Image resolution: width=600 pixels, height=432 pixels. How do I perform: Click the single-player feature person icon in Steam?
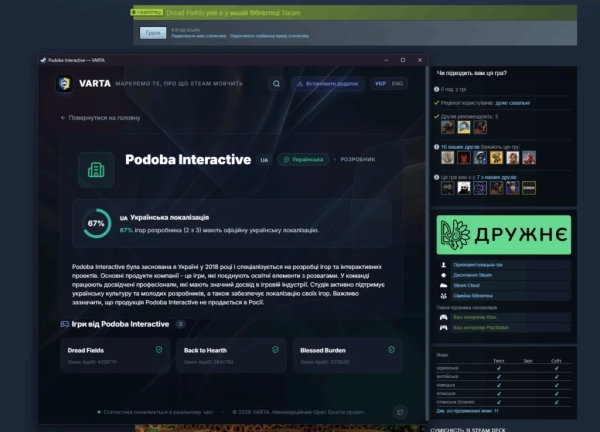point(443,265)
